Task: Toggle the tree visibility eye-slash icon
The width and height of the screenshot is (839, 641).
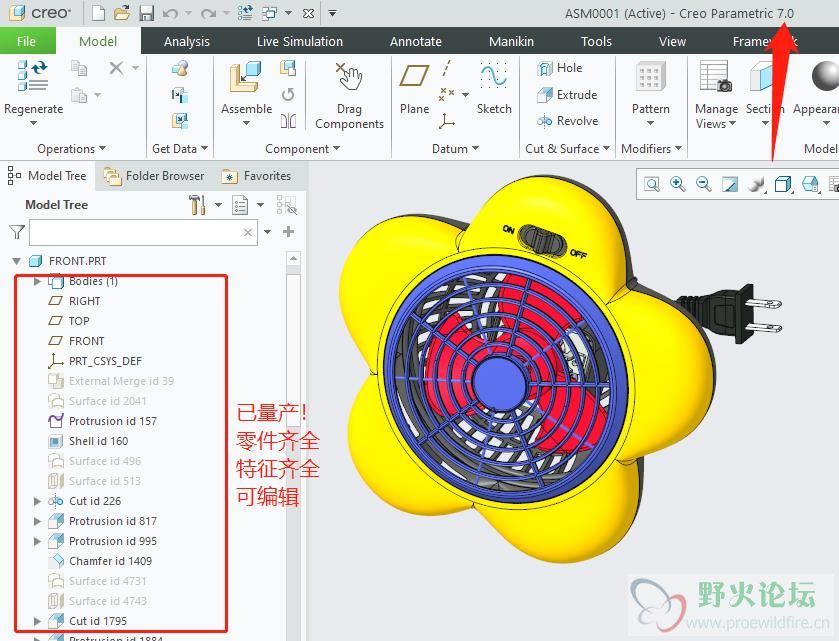Action: [287, 205]
